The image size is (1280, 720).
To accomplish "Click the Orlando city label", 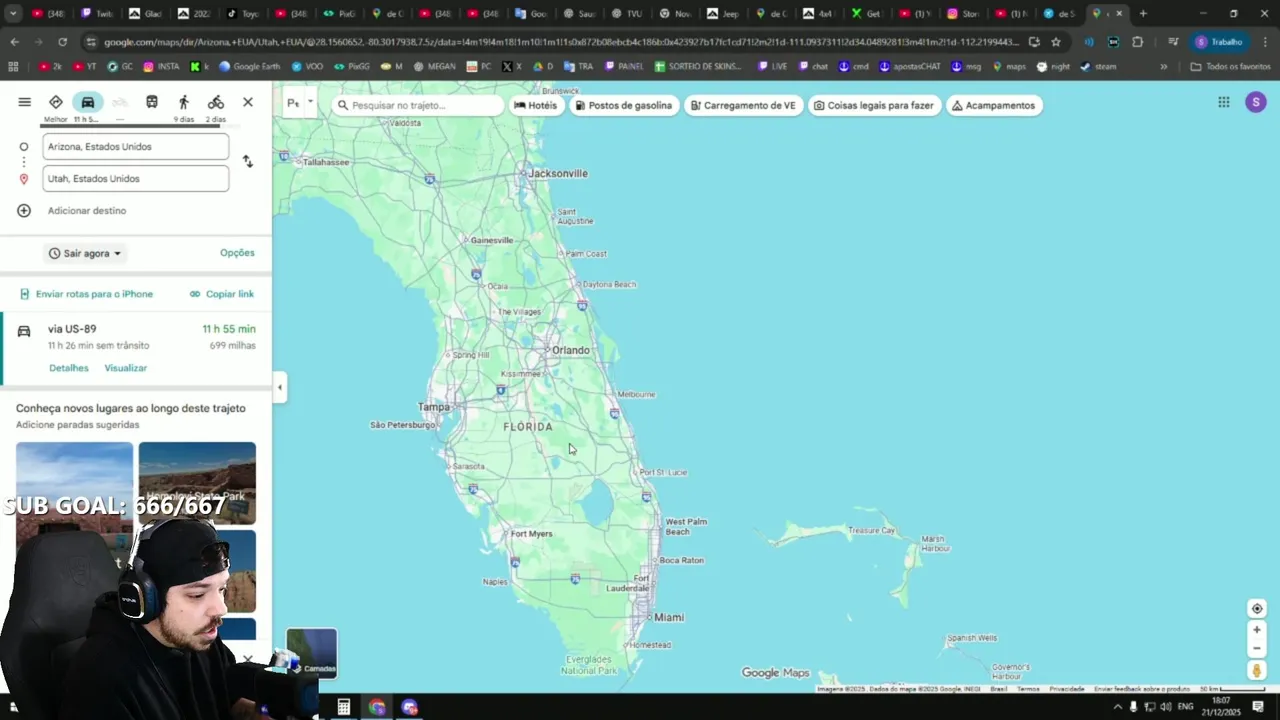I will click(571, 351).
